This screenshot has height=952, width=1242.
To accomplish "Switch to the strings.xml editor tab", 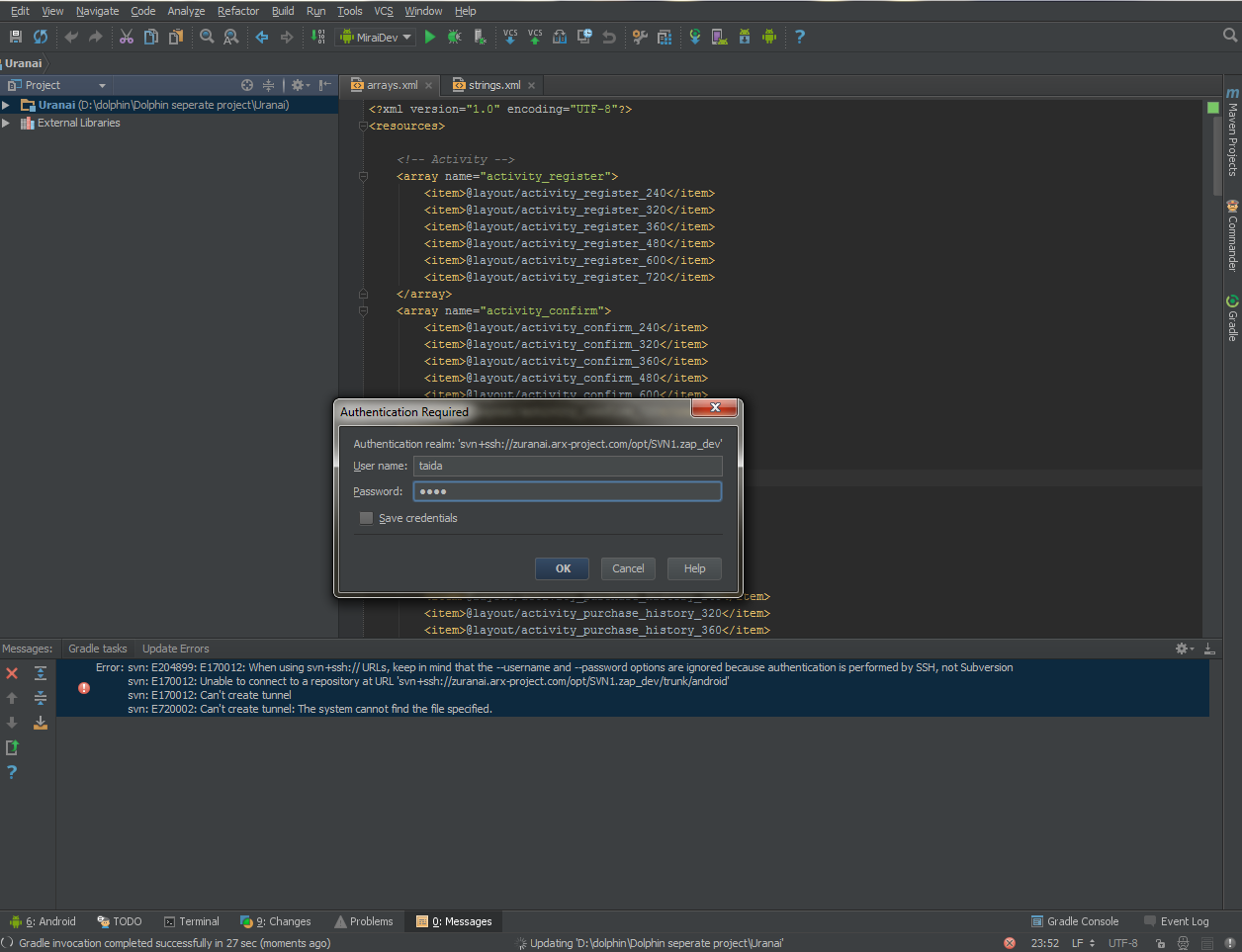I will [x=493, y=85].
